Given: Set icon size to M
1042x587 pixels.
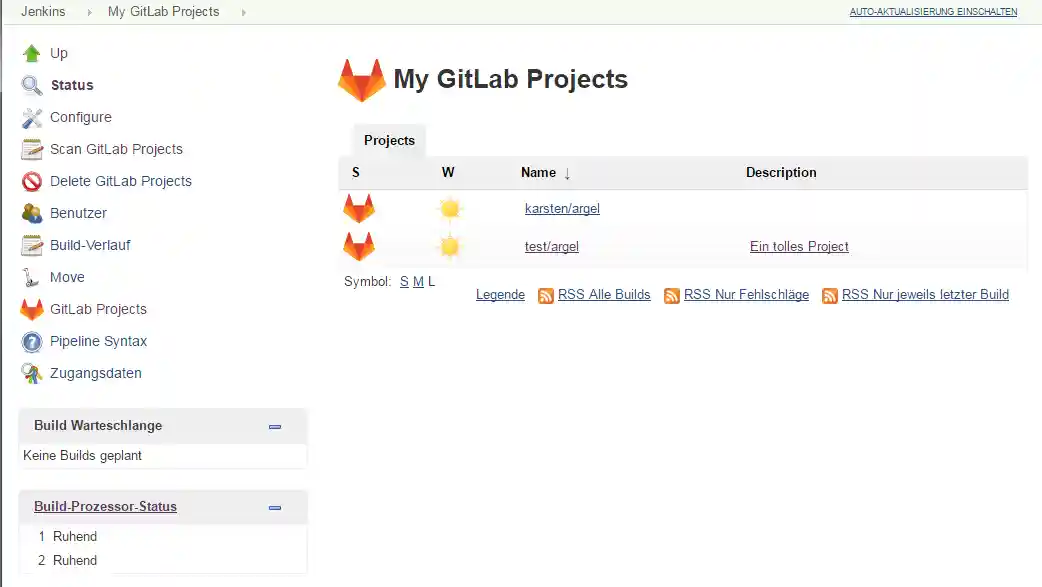Looking at the screenshot, I should pos(418,281).
